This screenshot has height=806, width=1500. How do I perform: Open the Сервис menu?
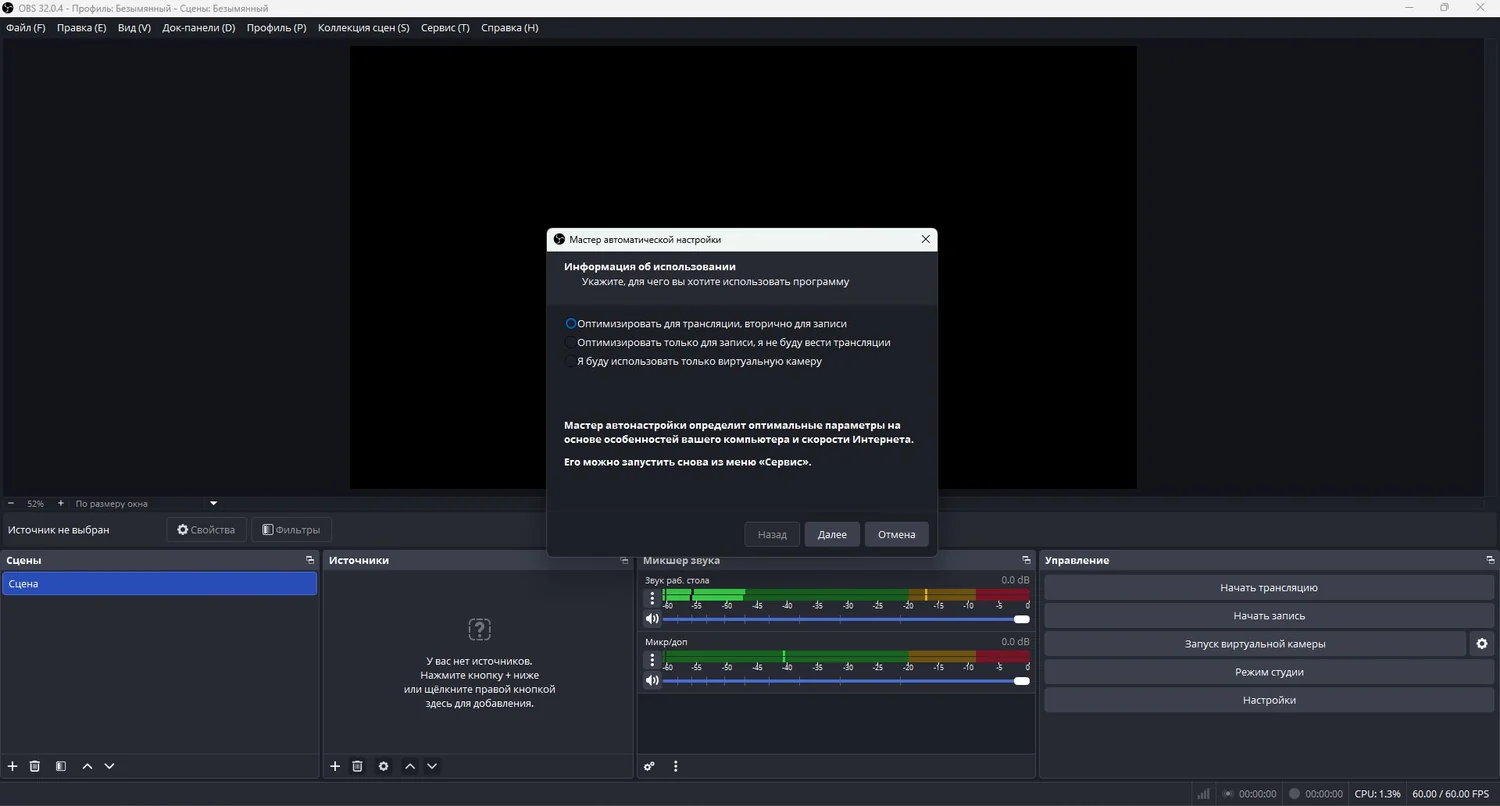(x=445, y=28)
